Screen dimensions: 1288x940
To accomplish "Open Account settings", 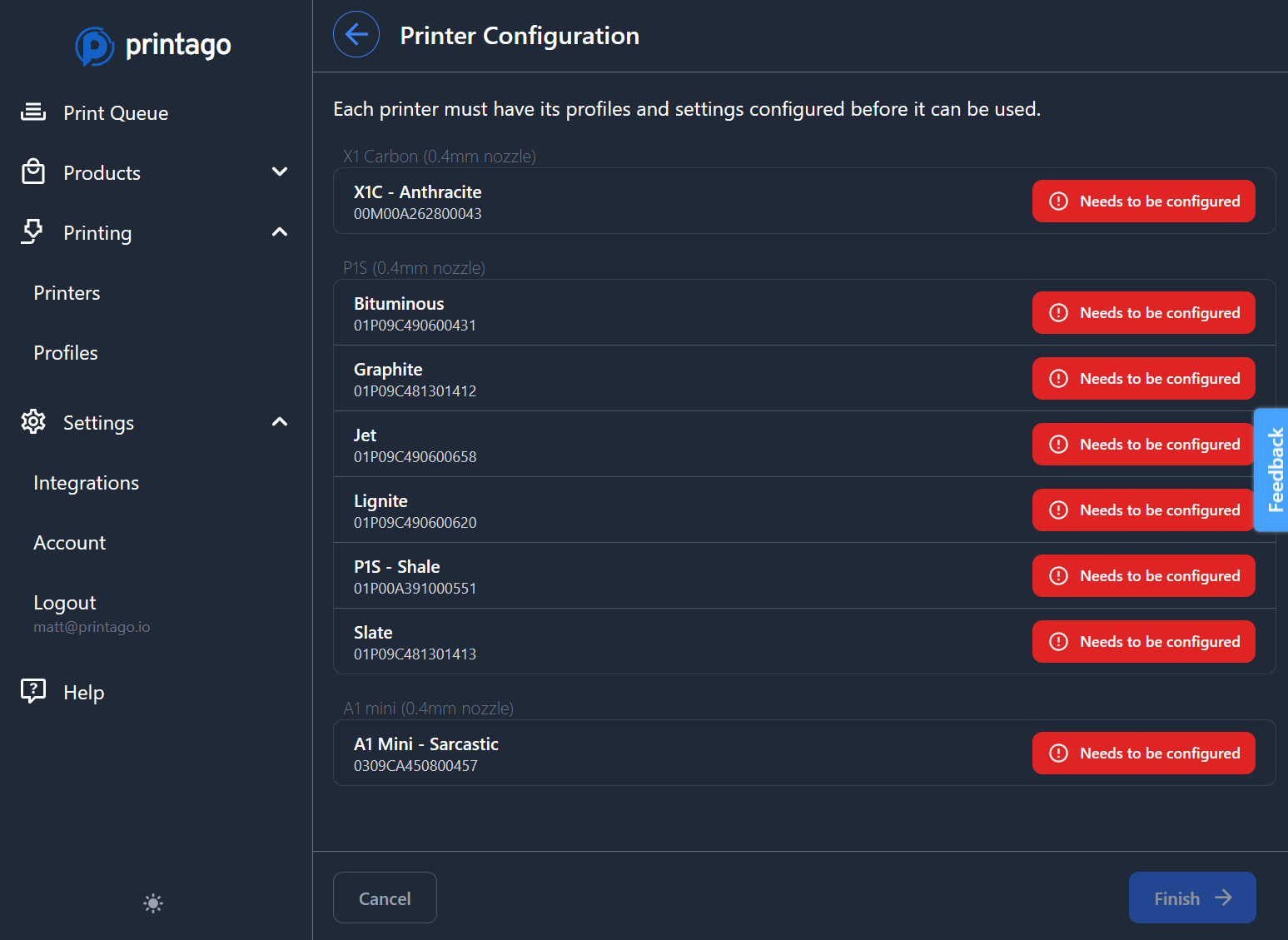I will coord(69,543).
